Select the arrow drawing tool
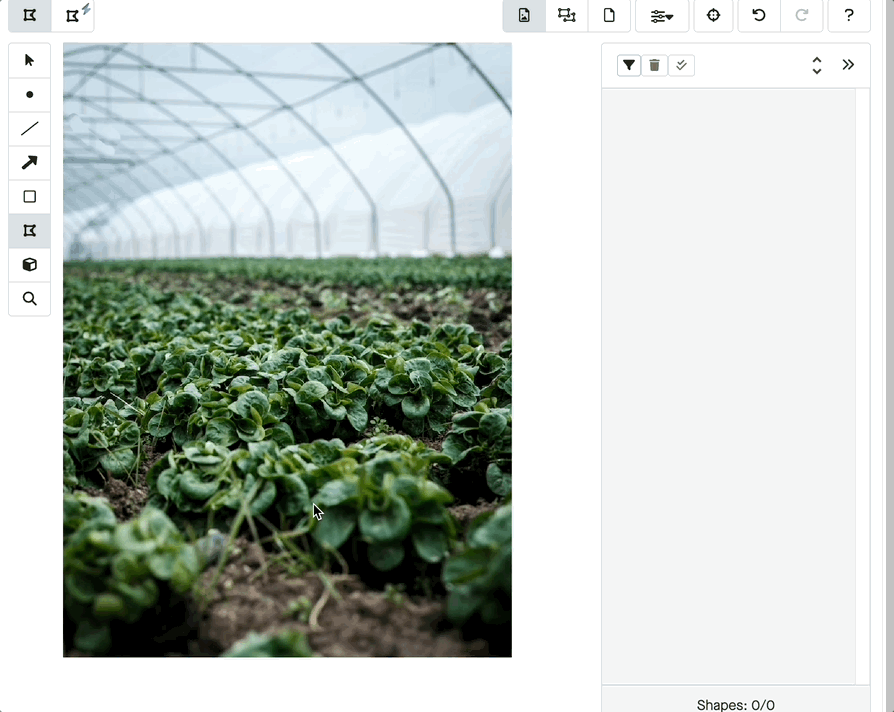This screenshot has width=894, height=712. [x=30, y=163]
